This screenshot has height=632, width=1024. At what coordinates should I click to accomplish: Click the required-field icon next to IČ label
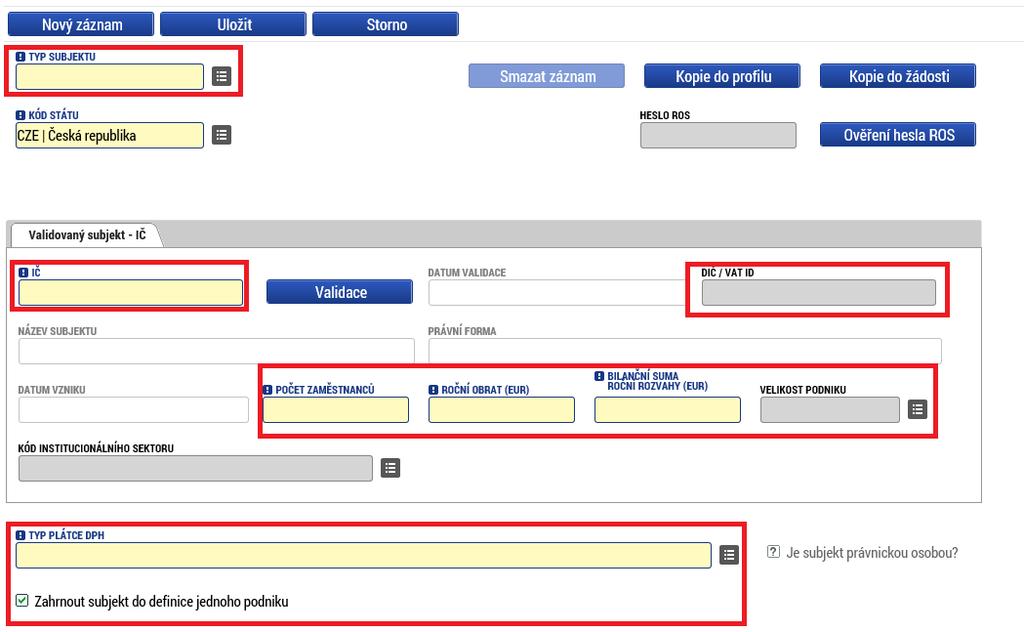point(24,272)
